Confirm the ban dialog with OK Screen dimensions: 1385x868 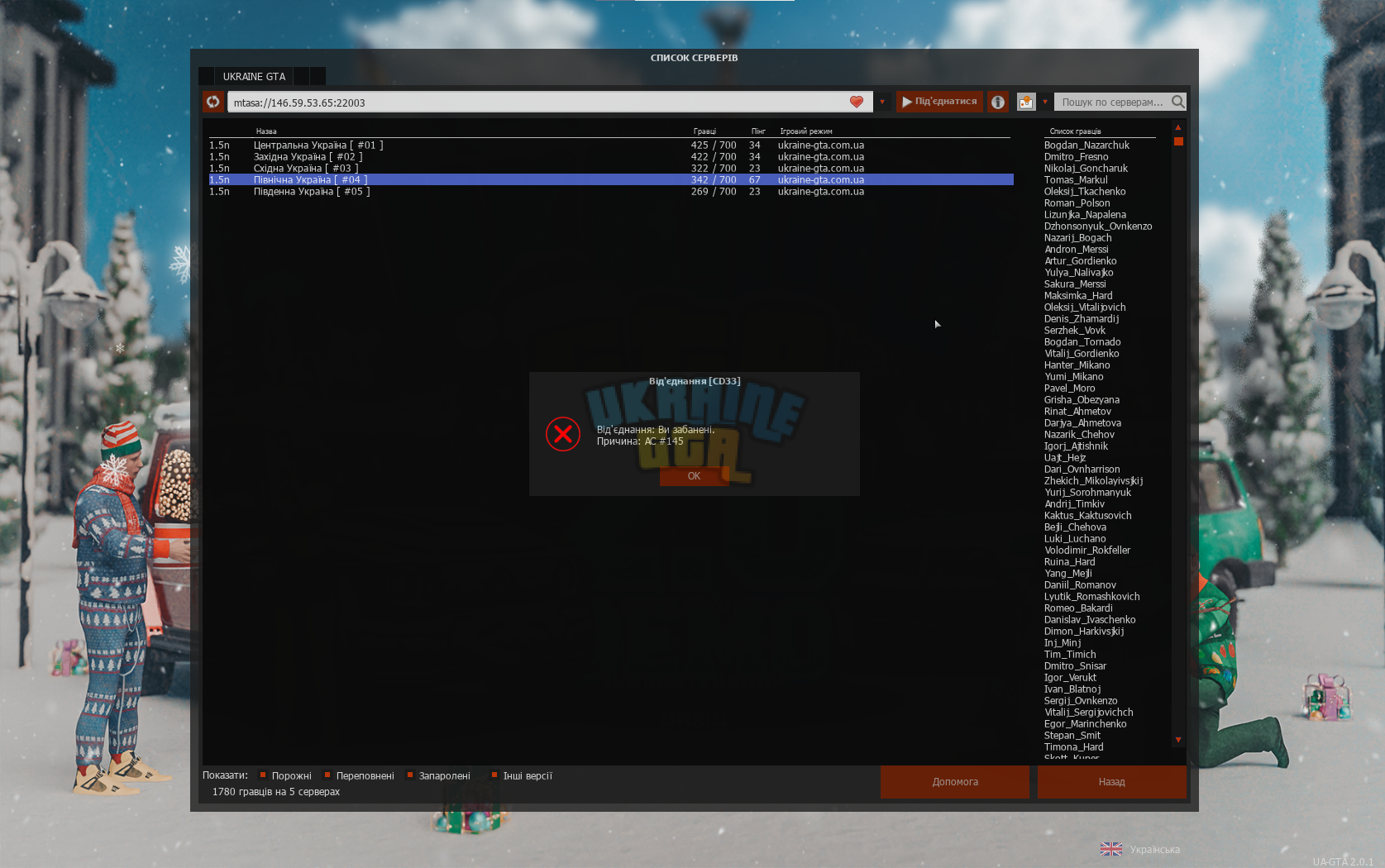click(x=694, y=476)
